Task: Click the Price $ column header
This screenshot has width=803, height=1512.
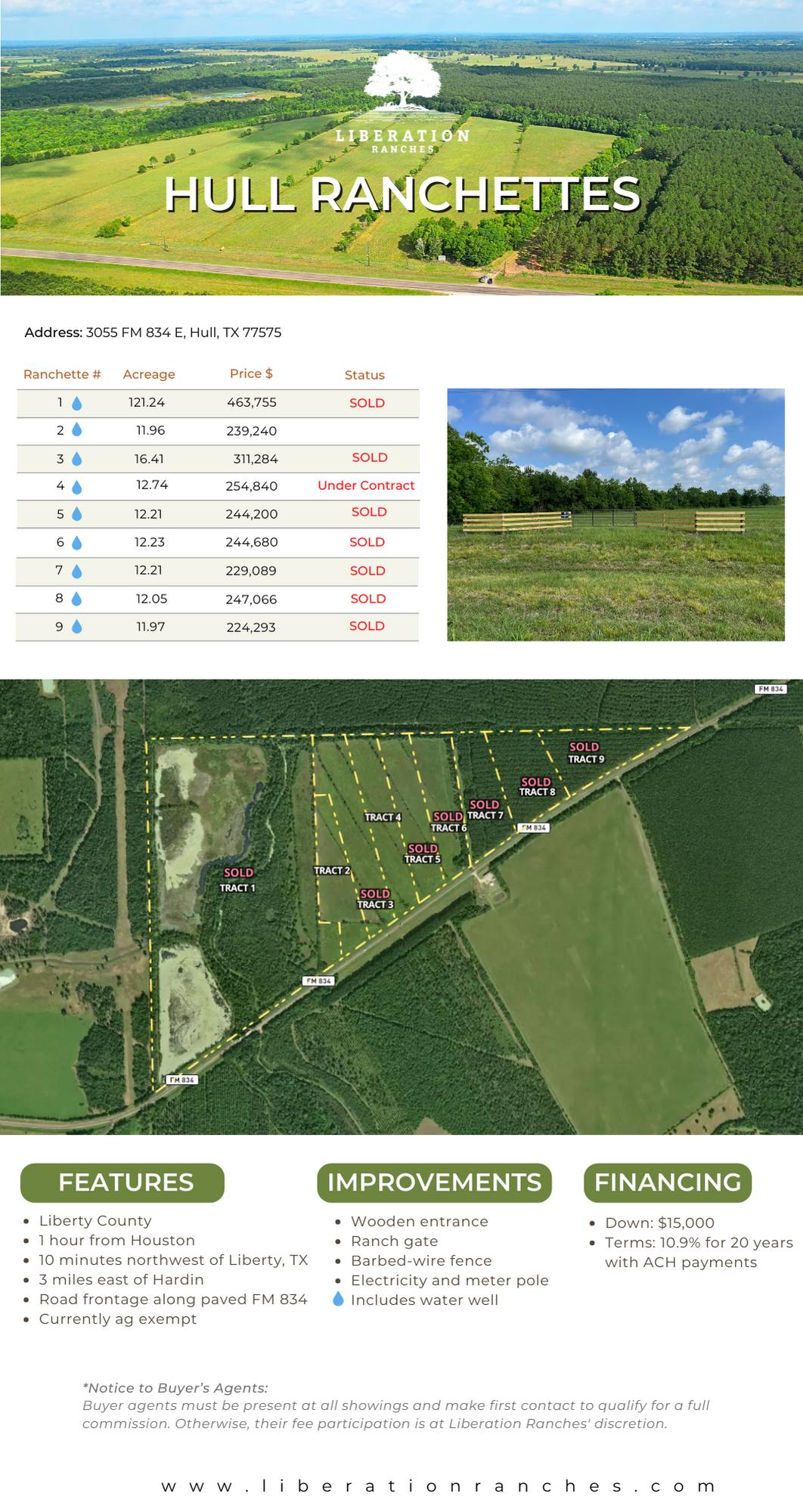Action: (x=251, y=373)
